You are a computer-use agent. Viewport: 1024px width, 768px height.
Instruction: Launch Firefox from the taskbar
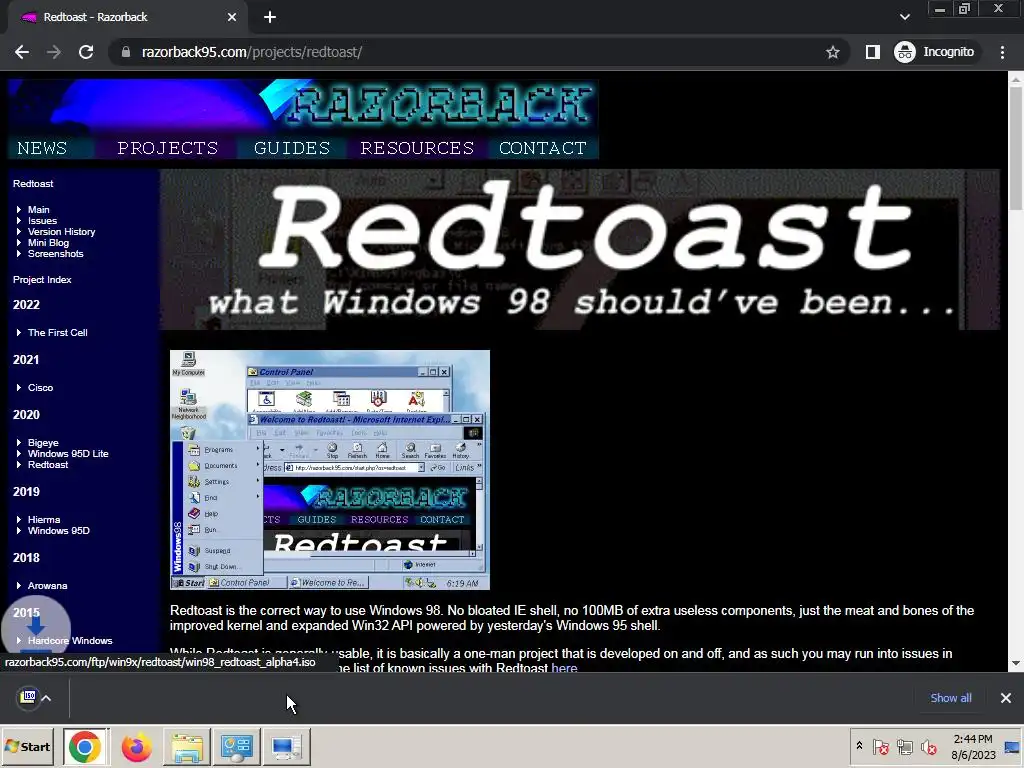pos(136,746)
